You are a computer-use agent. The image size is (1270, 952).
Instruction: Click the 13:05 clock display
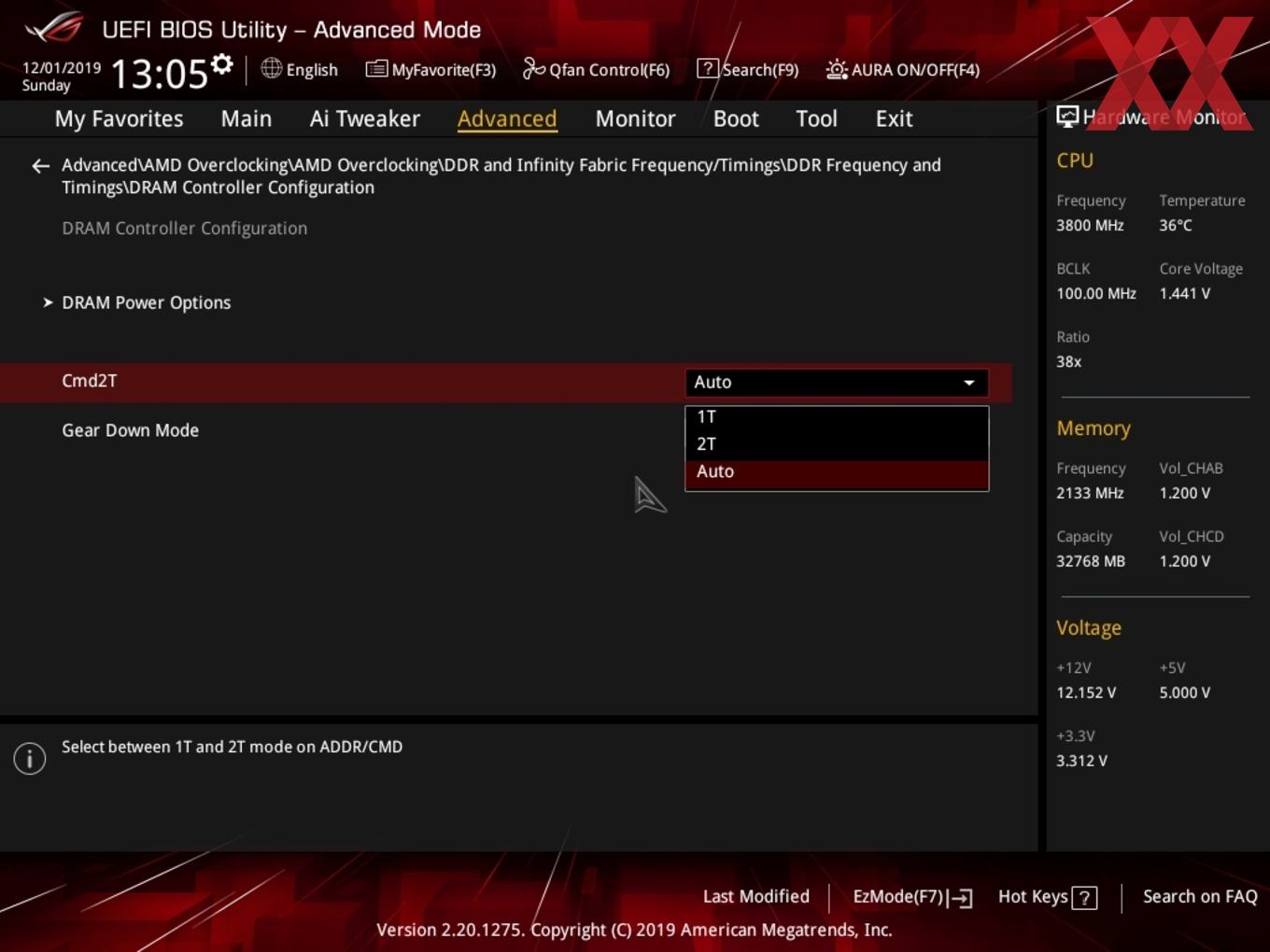click(x=159, y=74)
